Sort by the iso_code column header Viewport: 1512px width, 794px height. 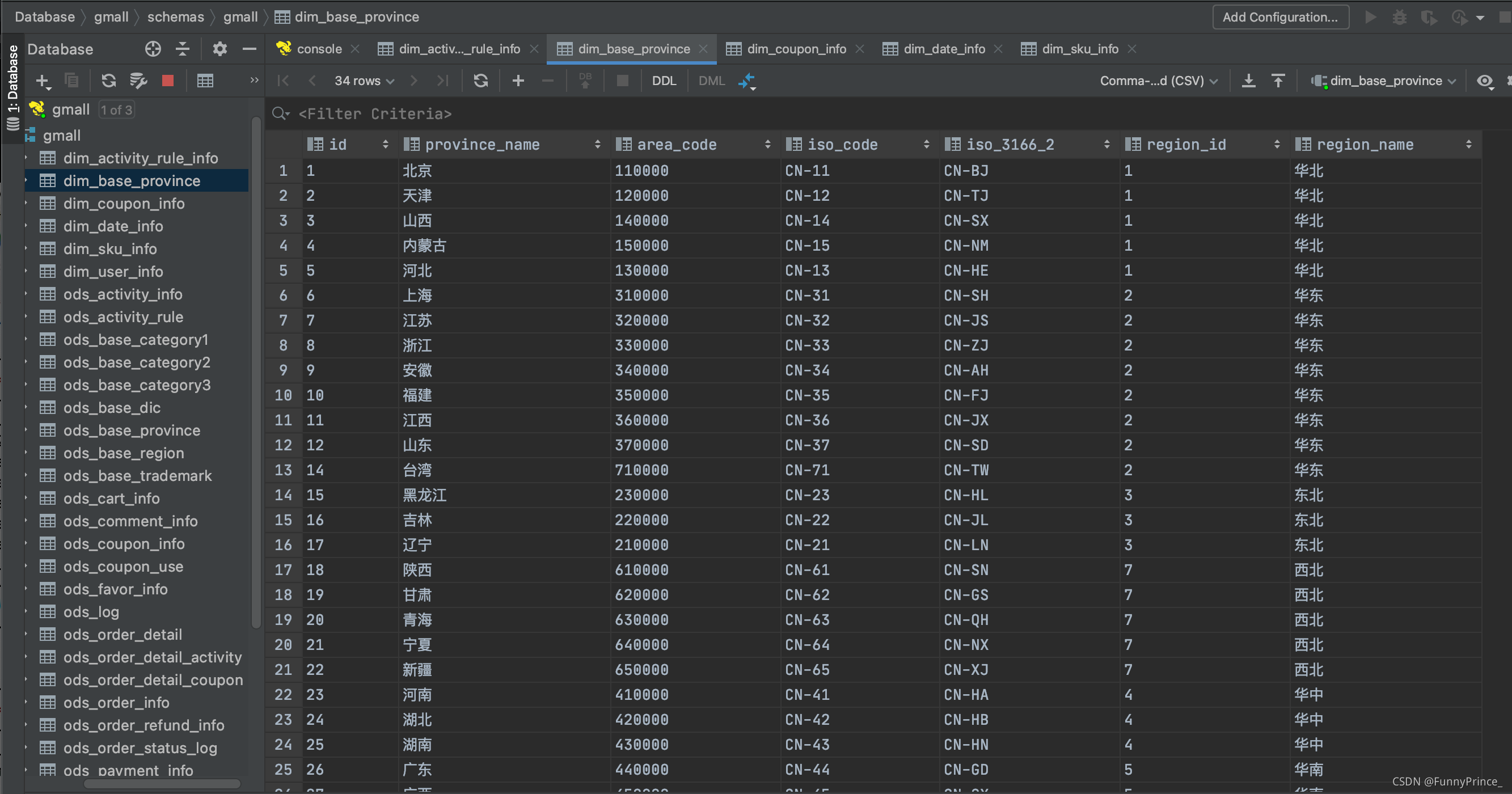pyautogui.click(x=859, y=145)
